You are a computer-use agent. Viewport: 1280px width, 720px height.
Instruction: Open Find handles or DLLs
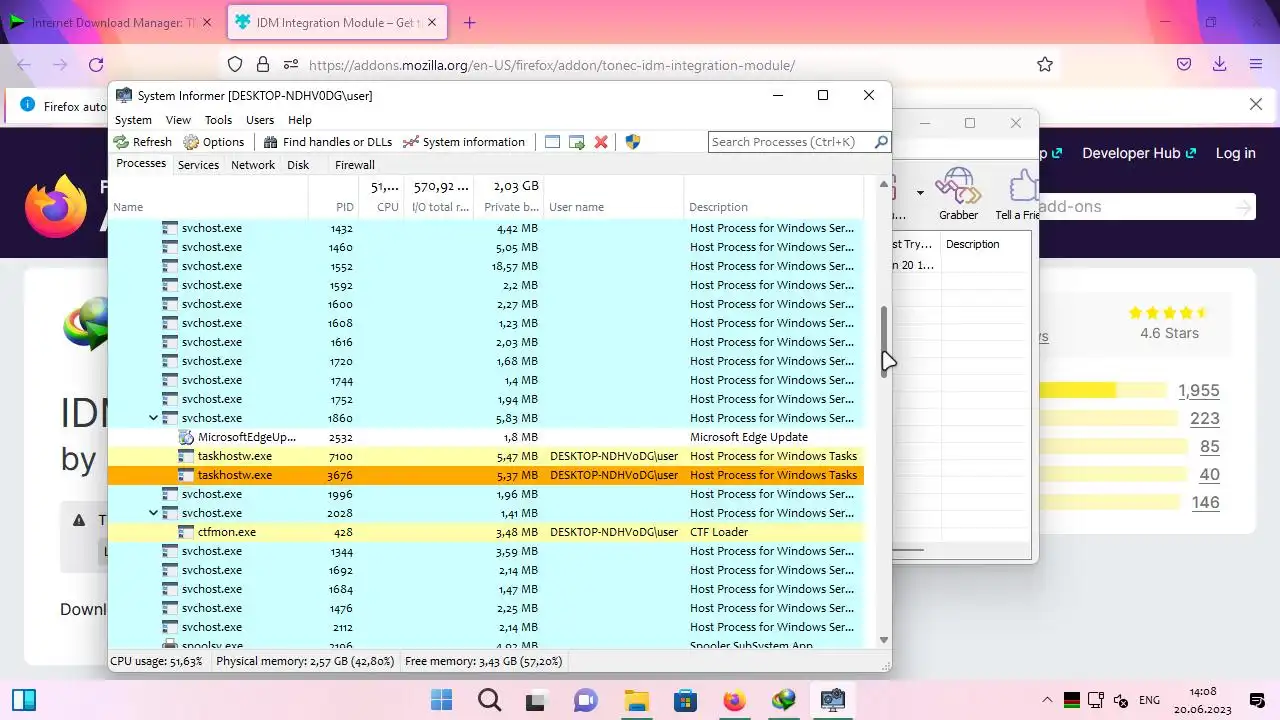(x=328, y=142)
